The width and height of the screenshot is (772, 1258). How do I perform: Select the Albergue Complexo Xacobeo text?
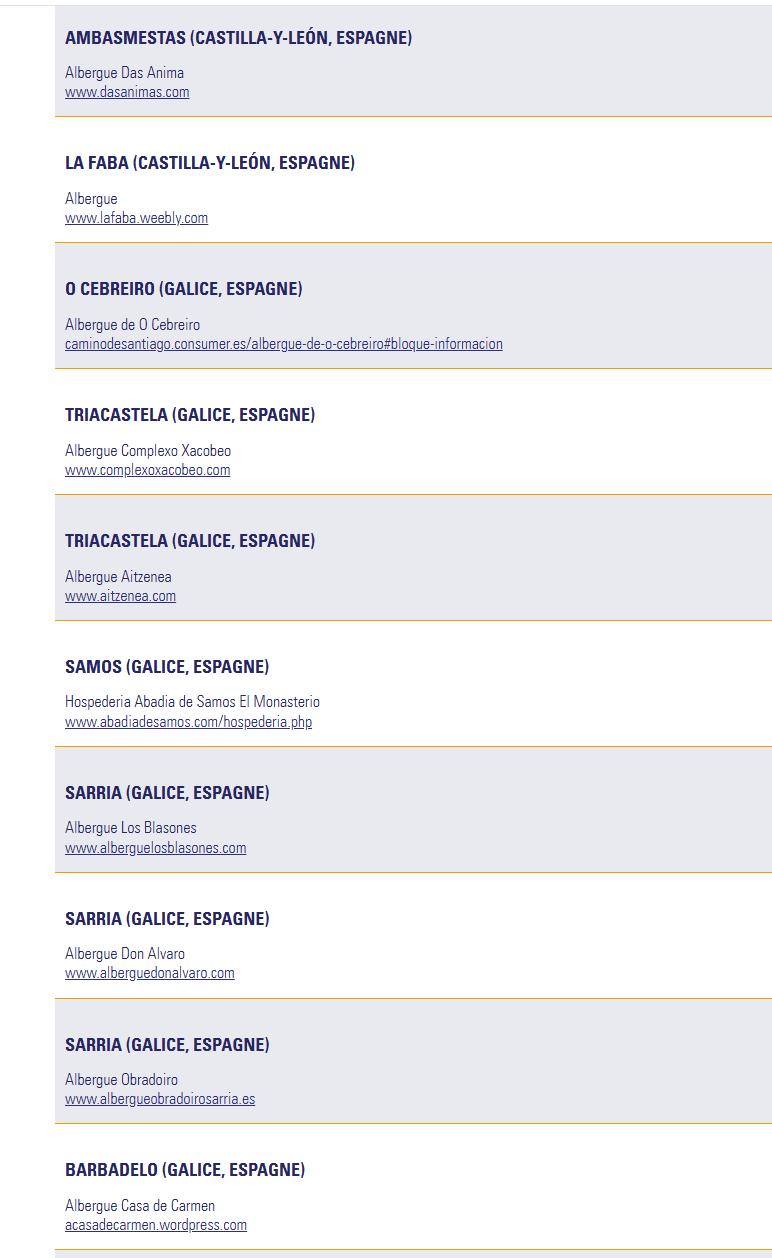coord(148,451)
